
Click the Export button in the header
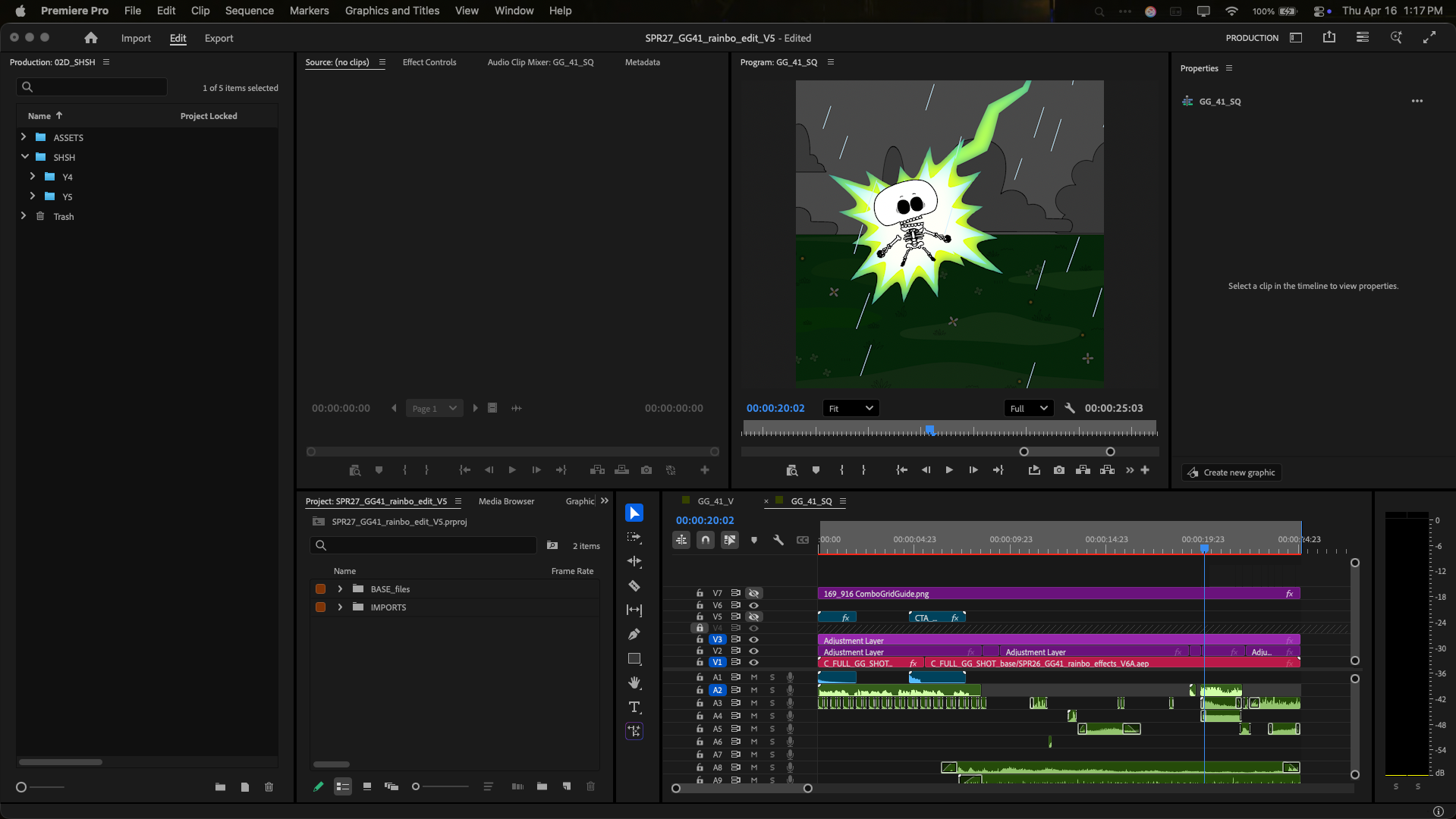219,38
